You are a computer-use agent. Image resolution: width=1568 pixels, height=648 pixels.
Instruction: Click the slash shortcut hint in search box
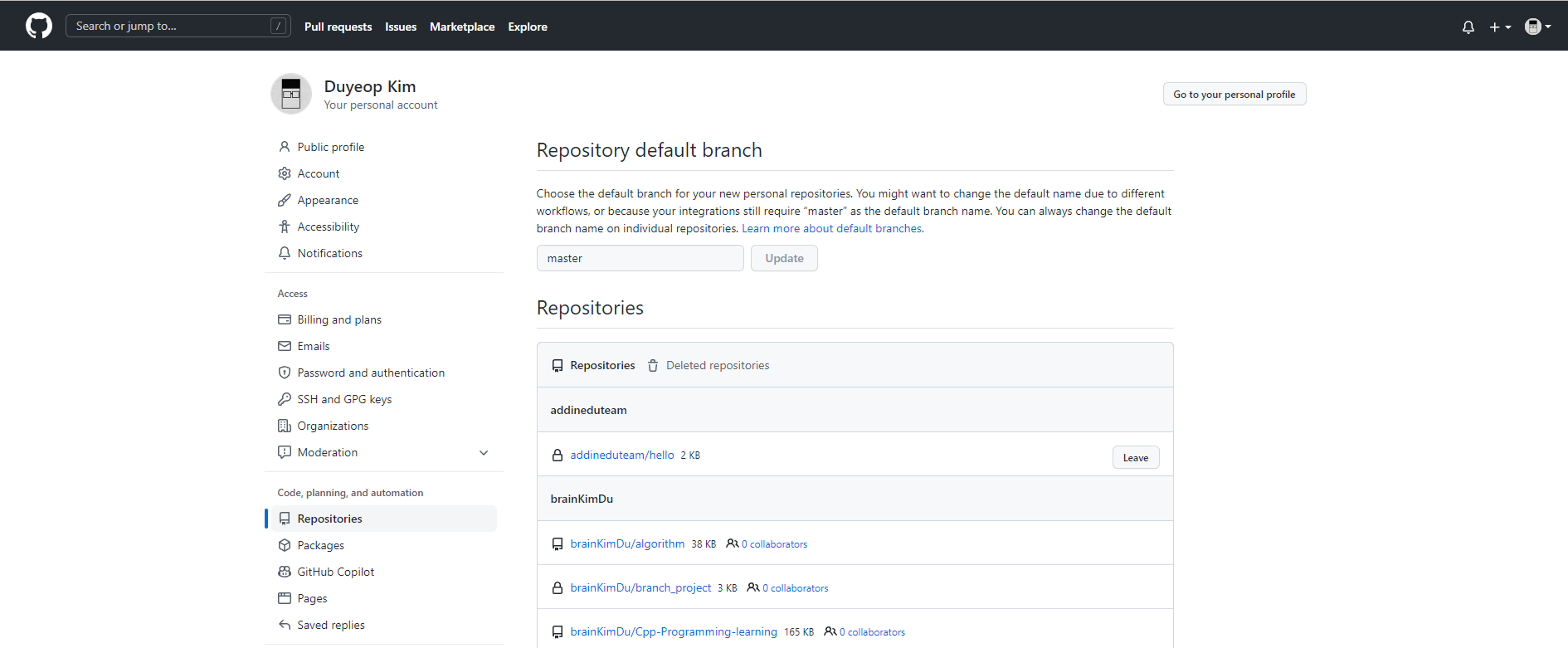pyautogui.click(x=279, y=26)
